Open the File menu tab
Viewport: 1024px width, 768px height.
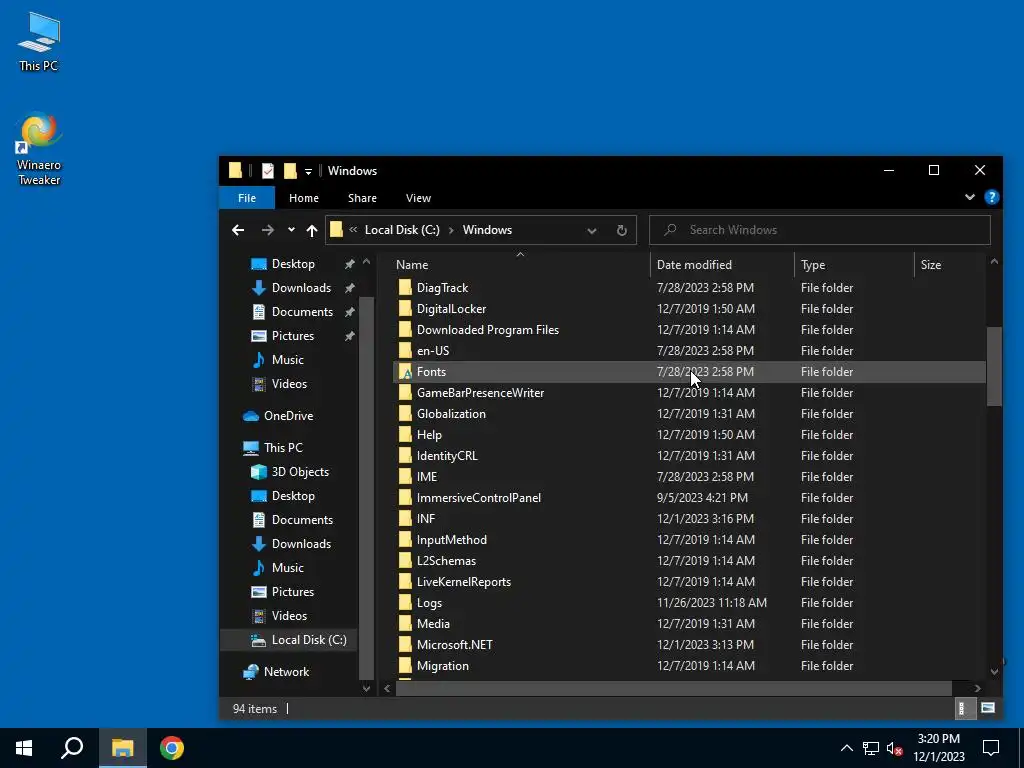(x=247, y=198)
